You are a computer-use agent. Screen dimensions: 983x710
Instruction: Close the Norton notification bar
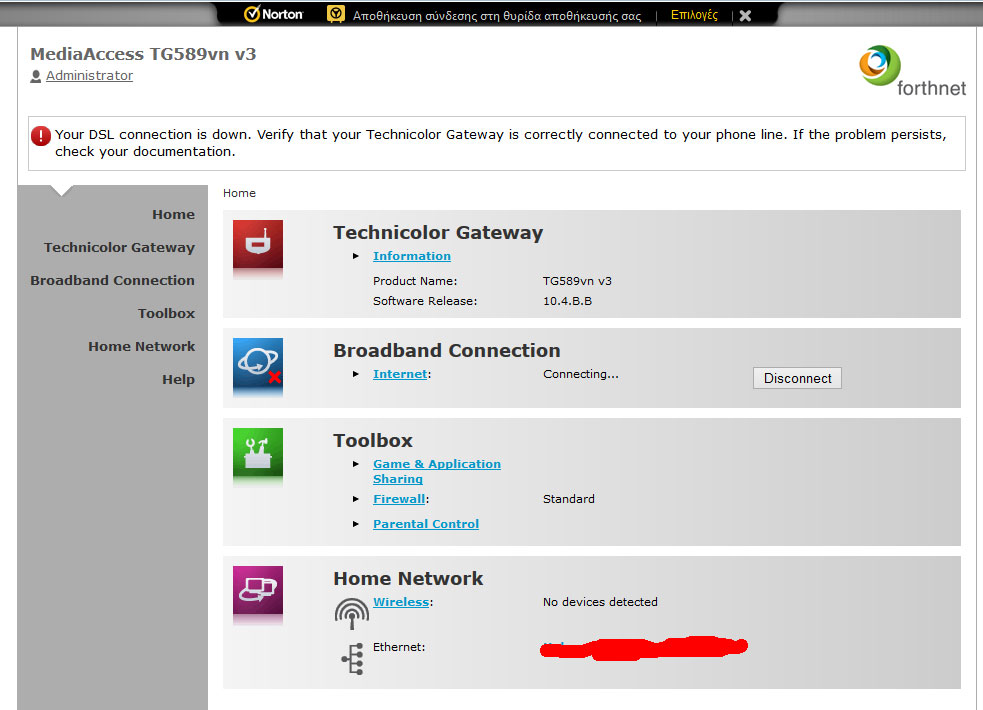pos(745,16)
